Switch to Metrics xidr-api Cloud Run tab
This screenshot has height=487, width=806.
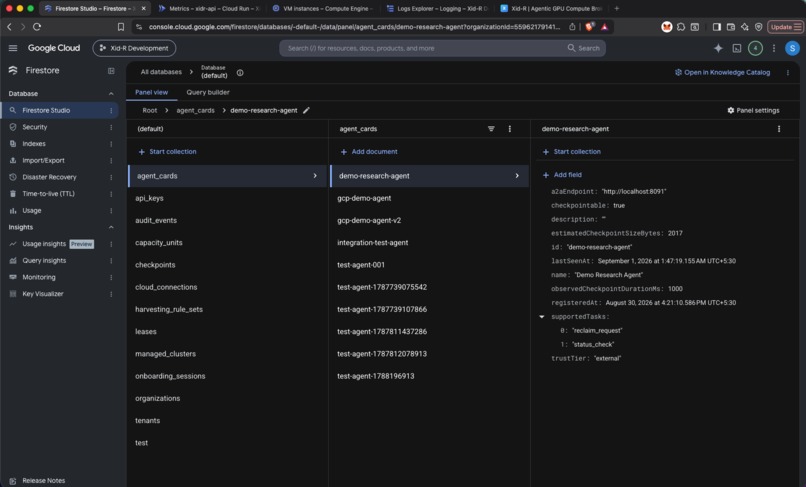210,8
